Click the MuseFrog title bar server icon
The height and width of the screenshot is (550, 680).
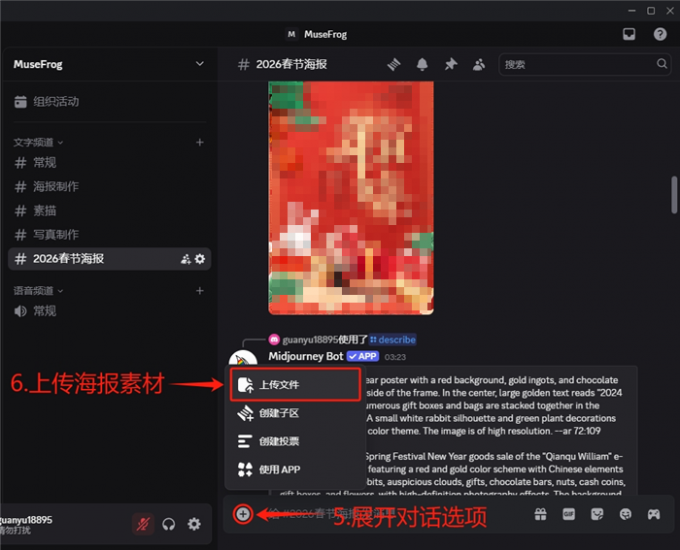[291, 34]
